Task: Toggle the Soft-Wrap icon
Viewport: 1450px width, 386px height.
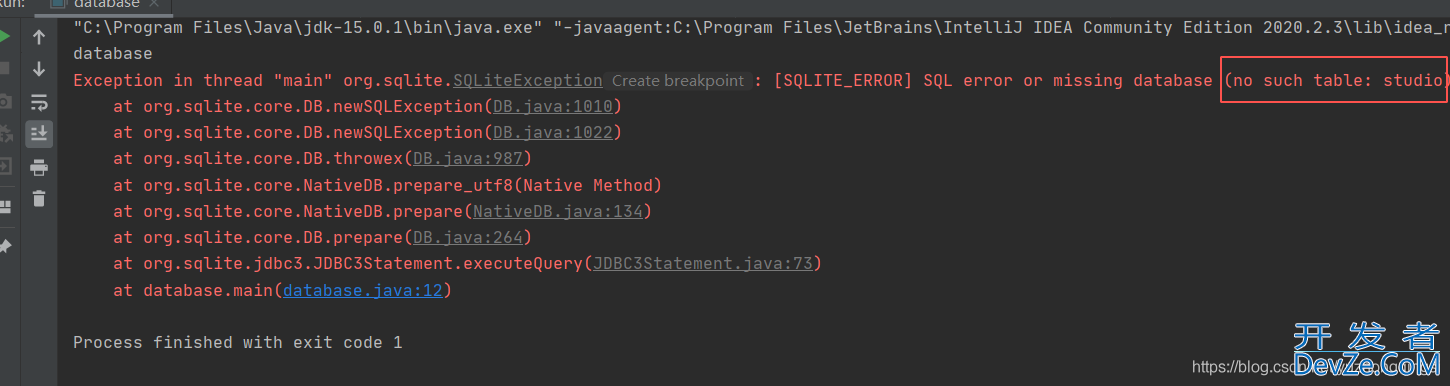Action: [x=39, y=101]
